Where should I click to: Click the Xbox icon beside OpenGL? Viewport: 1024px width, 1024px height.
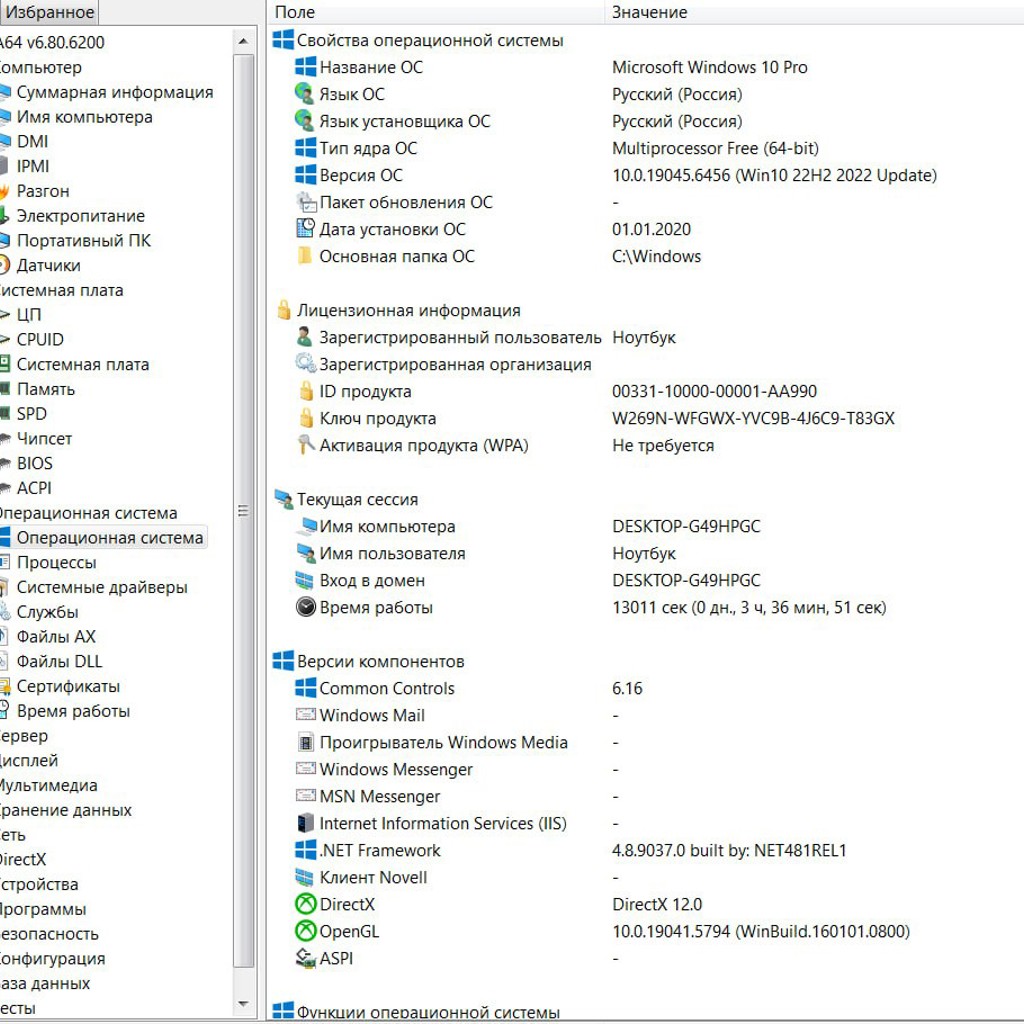point(306,931)
